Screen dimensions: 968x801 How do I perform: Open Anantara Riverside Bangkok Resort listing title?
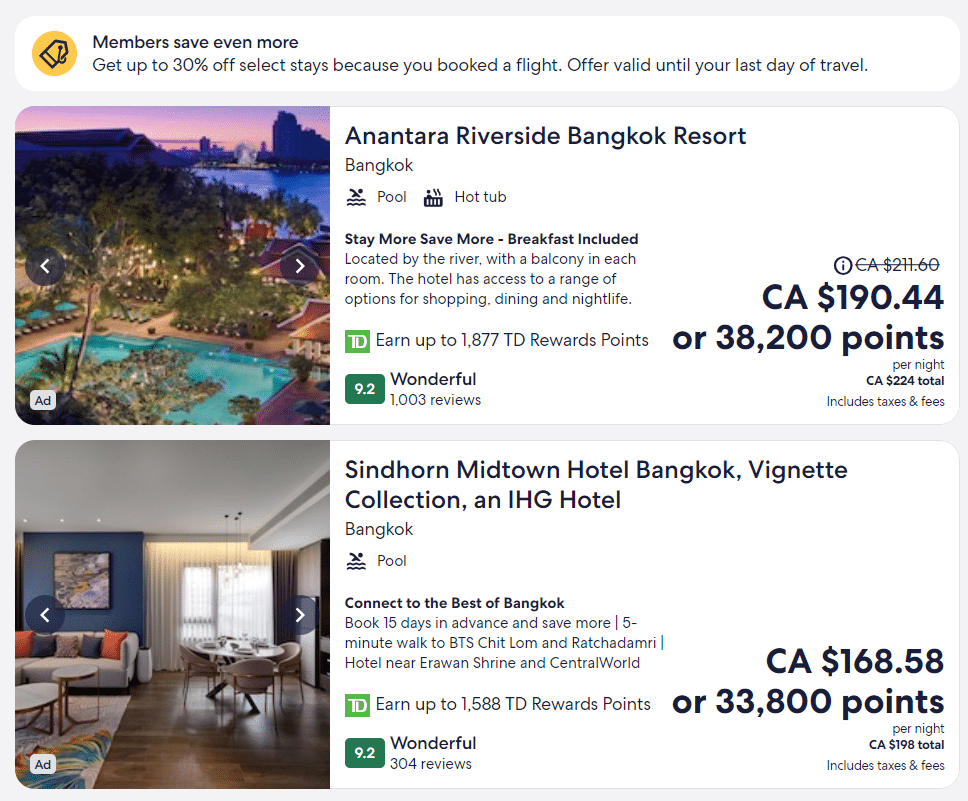pos(545,136)
